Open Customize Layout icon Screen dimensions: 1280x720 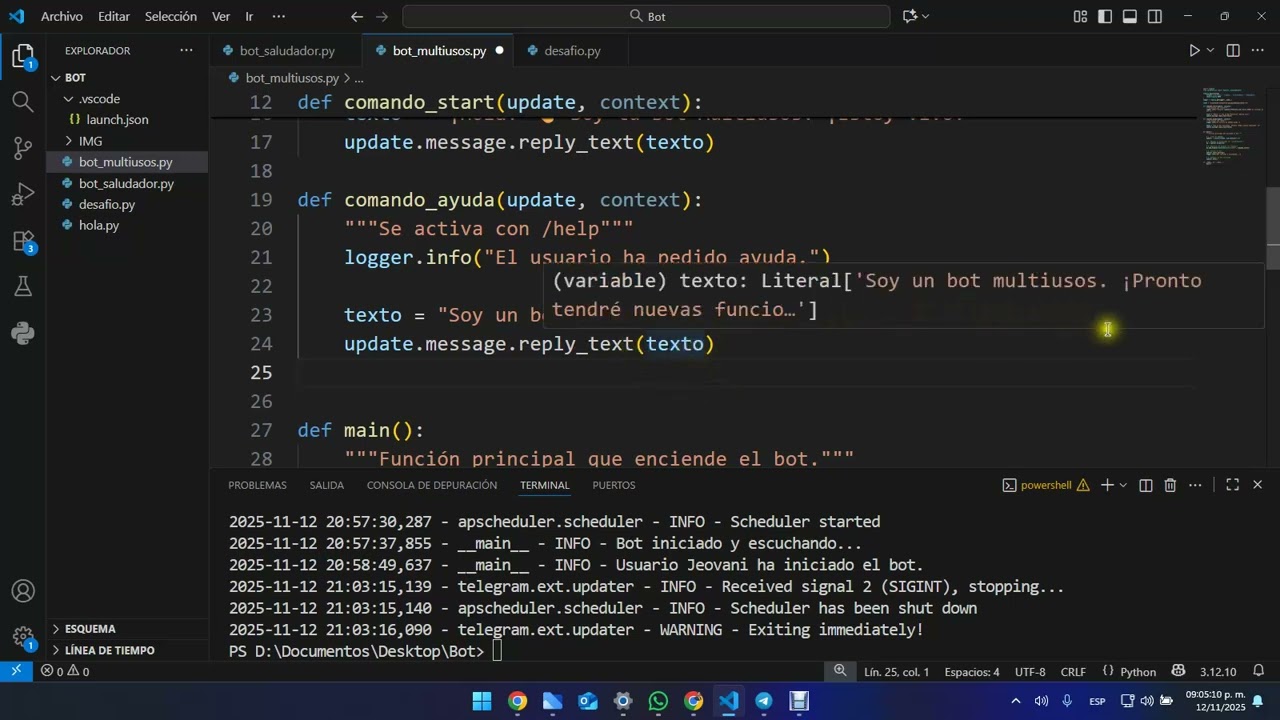pyautogui.click(x=1080, y=16)
